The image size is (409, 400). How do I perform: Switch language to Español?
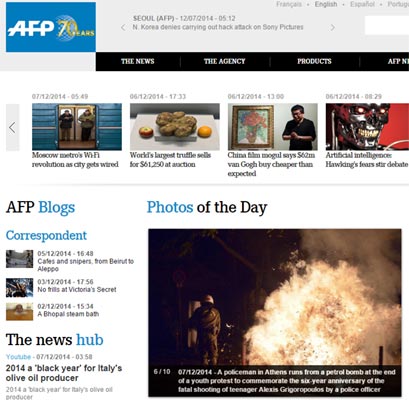tap(362, 4)
